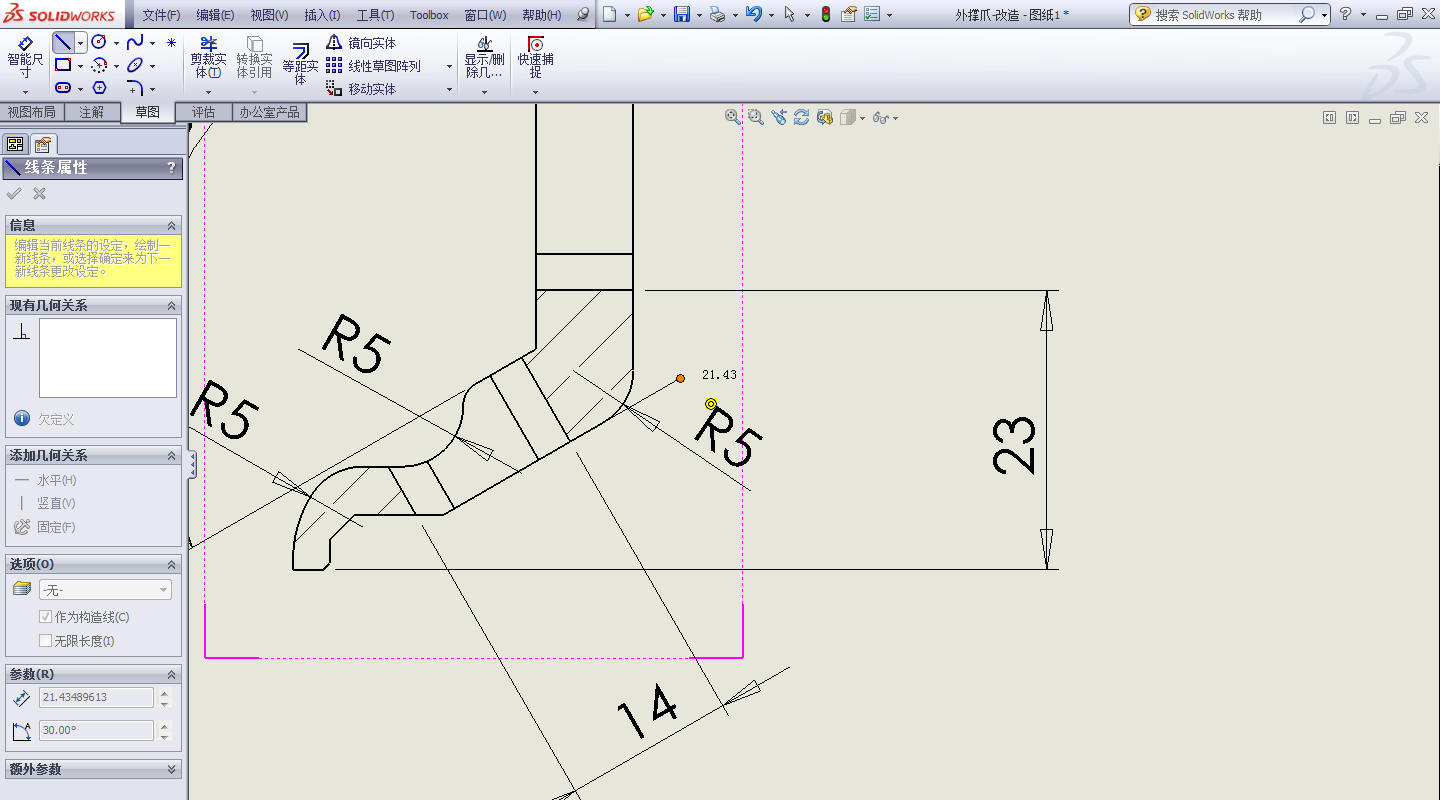Select the Circle sketch tool
Screen dimensions: 1440x800
[x=99, y=42]
